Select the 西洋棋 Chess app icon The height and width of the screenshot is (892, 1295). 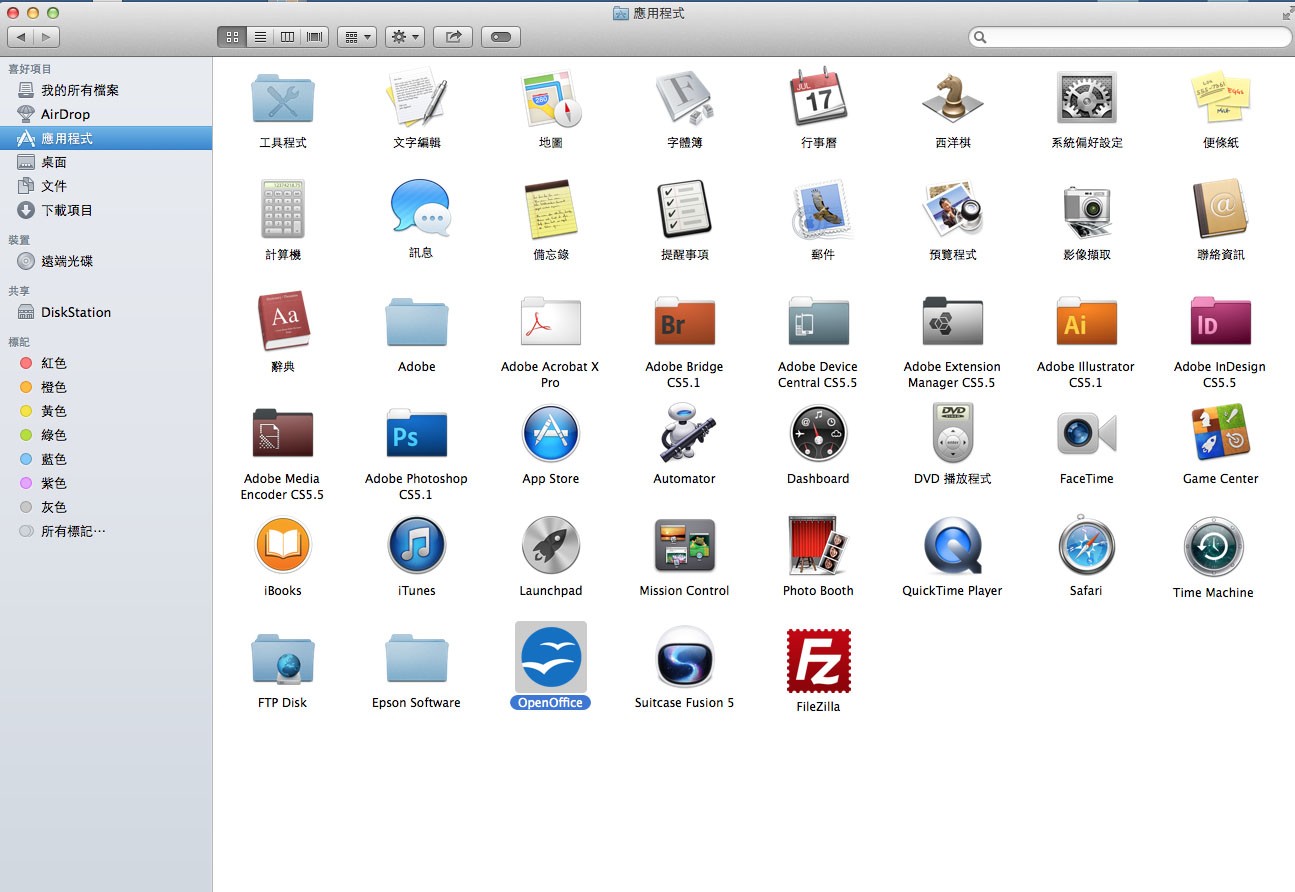pos(953,99)
